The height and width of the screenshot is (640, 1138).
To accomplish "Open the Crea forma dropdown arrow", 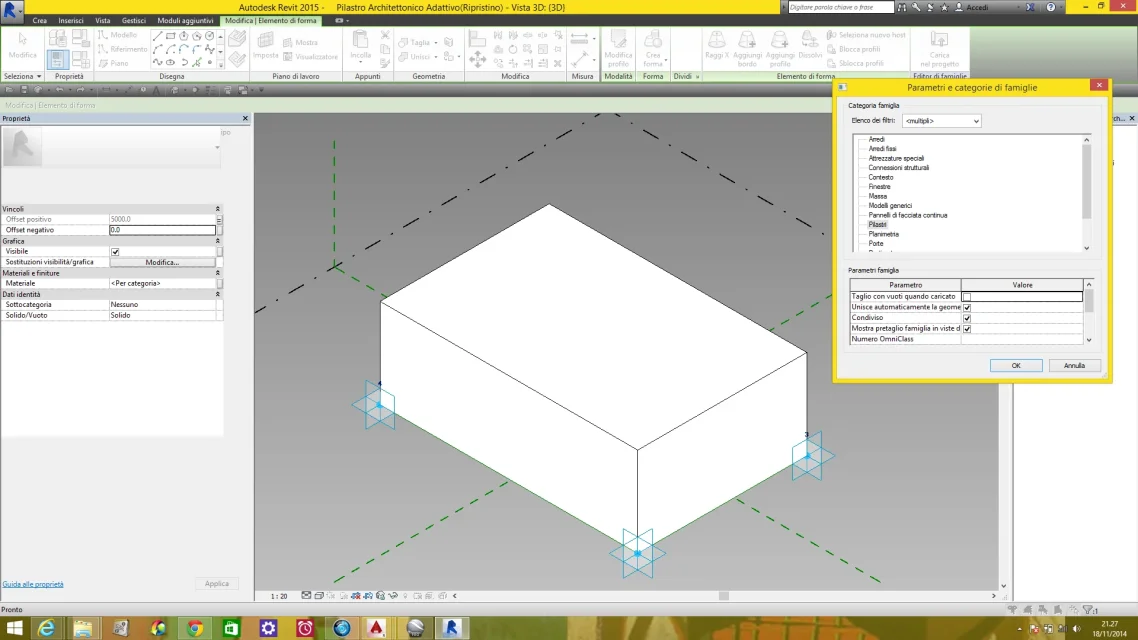I will point(666,60).
